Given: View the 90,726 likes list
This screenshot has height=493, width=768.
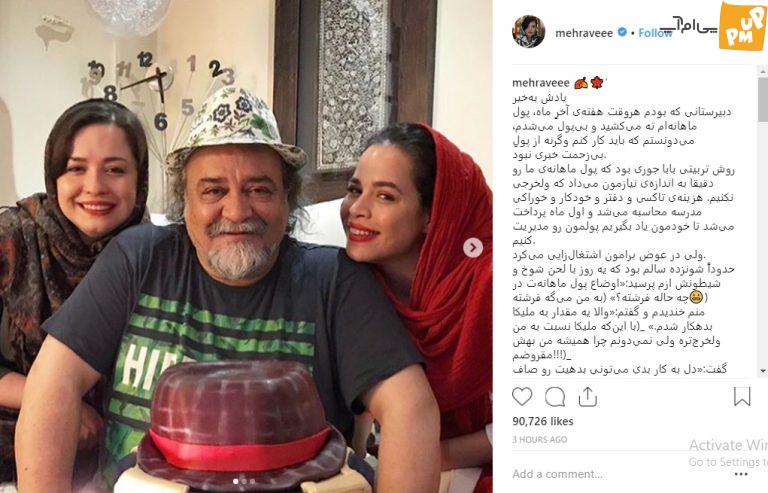Looking at the screenshot, I should [543, 421].
